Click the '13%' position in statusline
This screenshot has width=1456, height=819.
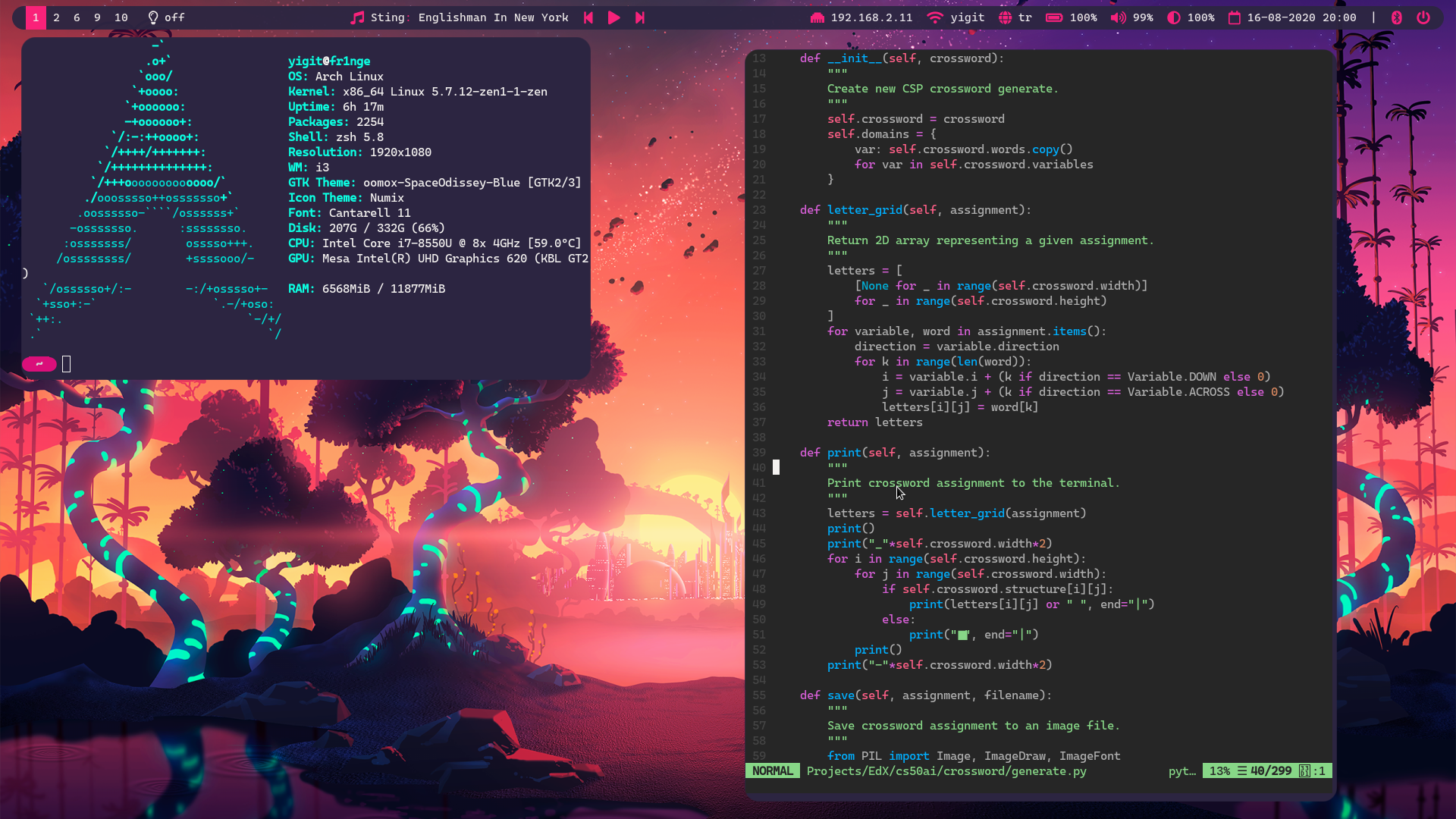tap(1219, 770)
